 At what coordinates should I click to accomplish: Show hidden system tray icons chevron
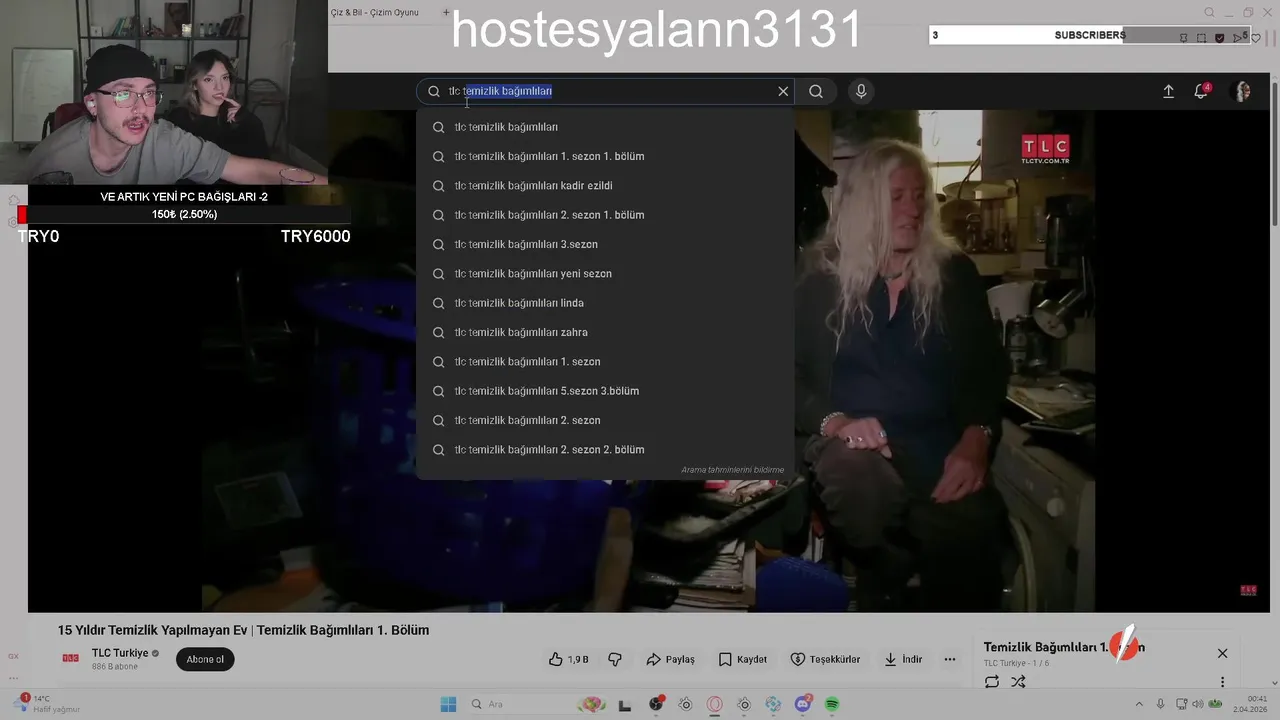1139,704
